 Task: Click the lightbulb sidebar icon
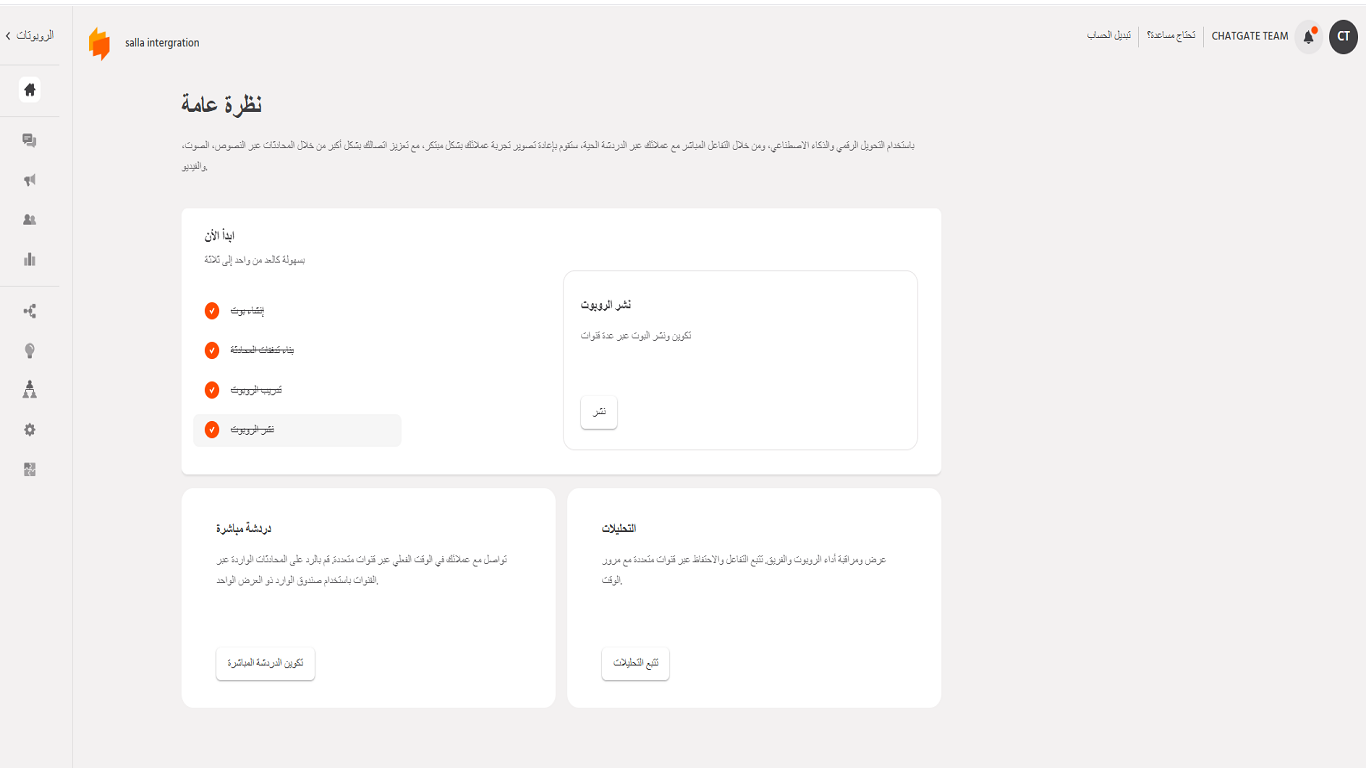(x=30, y=350)
